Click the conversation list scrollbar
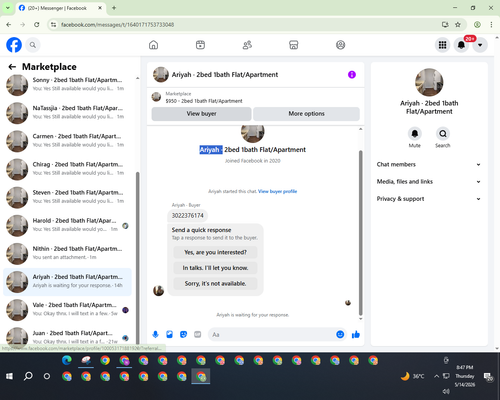 click(x=138, y=257)
